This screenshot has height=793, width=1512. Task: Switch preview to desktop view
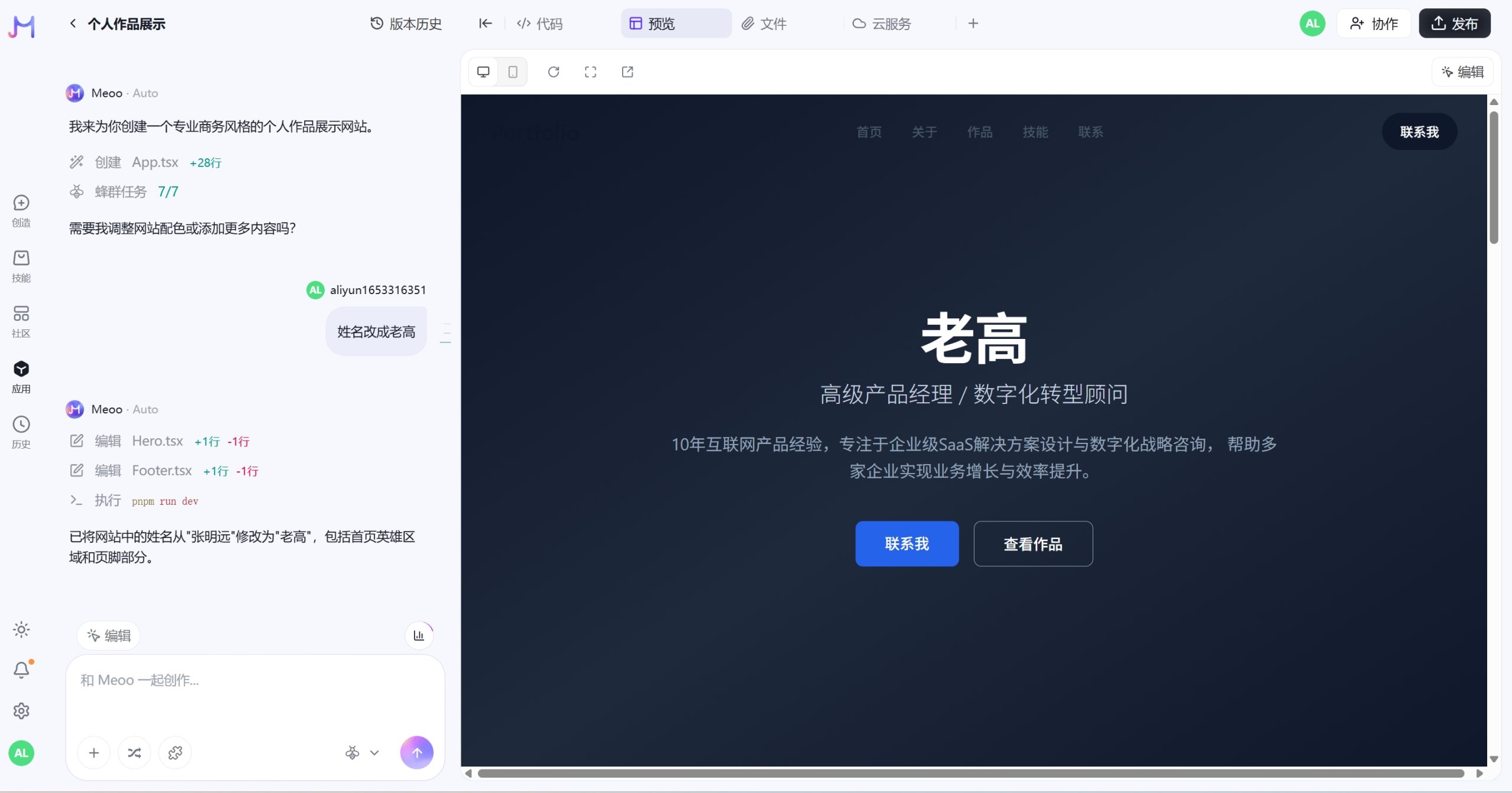483,71
